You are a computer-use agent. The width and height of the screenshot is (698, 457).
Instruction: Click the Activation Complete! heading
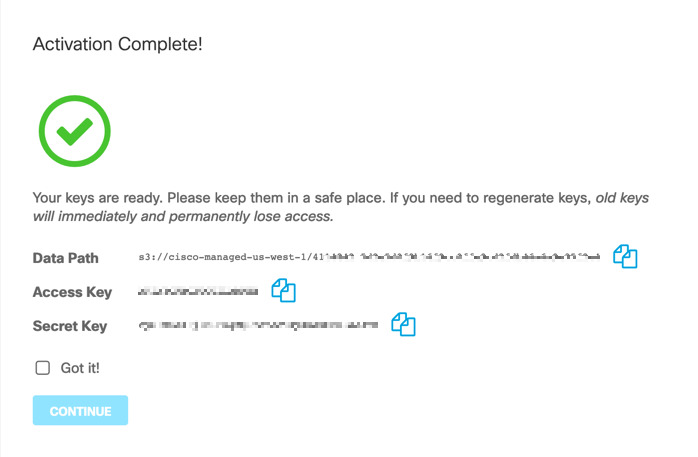pyautogui.click(x=118, y=45)
